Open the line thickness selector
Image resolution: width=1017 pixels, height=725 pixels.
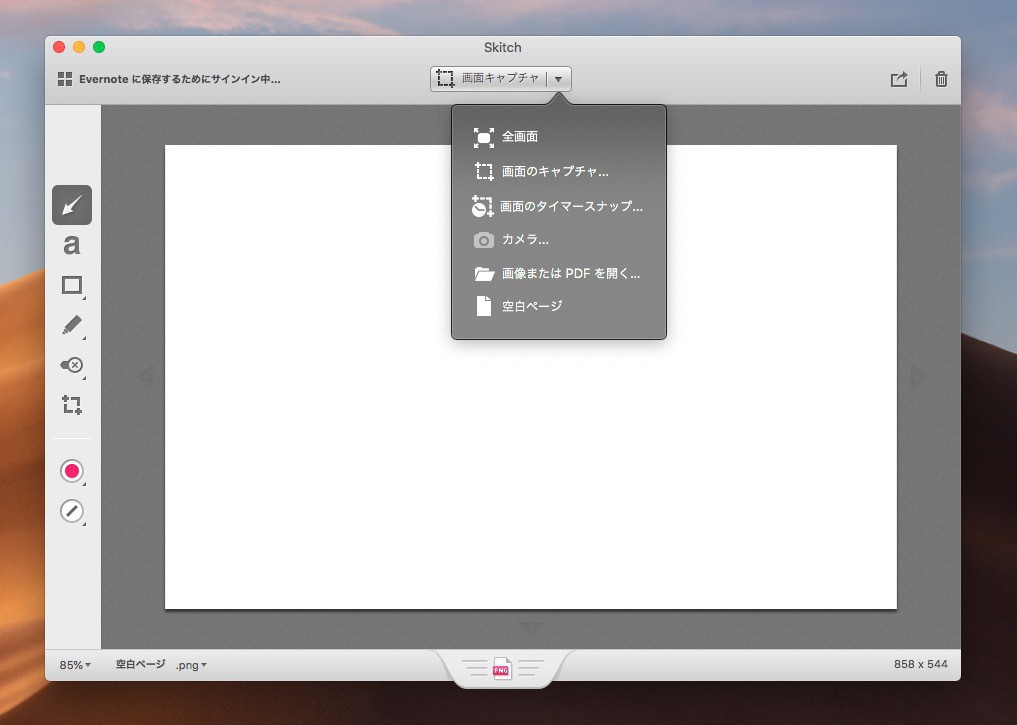[x=72, y=511]
